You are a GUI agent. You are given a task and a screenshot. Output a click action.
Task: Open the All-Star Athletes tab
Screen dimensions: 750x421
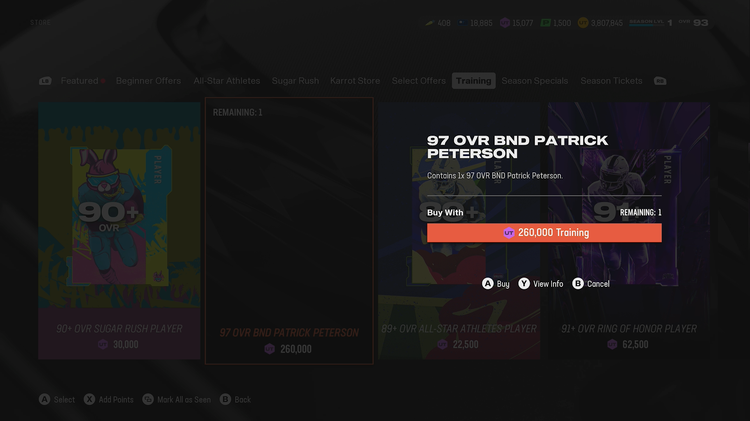coord(226,81)
